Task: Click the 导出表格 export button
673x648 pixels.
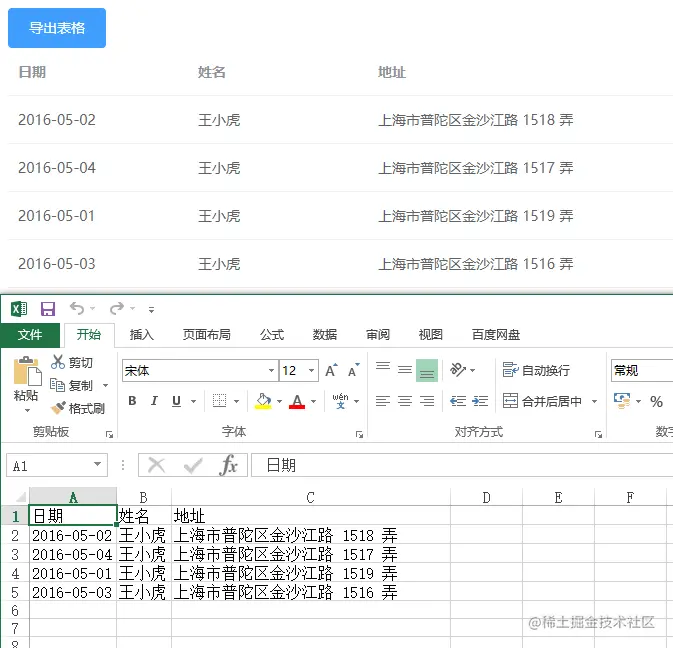Action: pyautogui.click(x=57, y=28)
